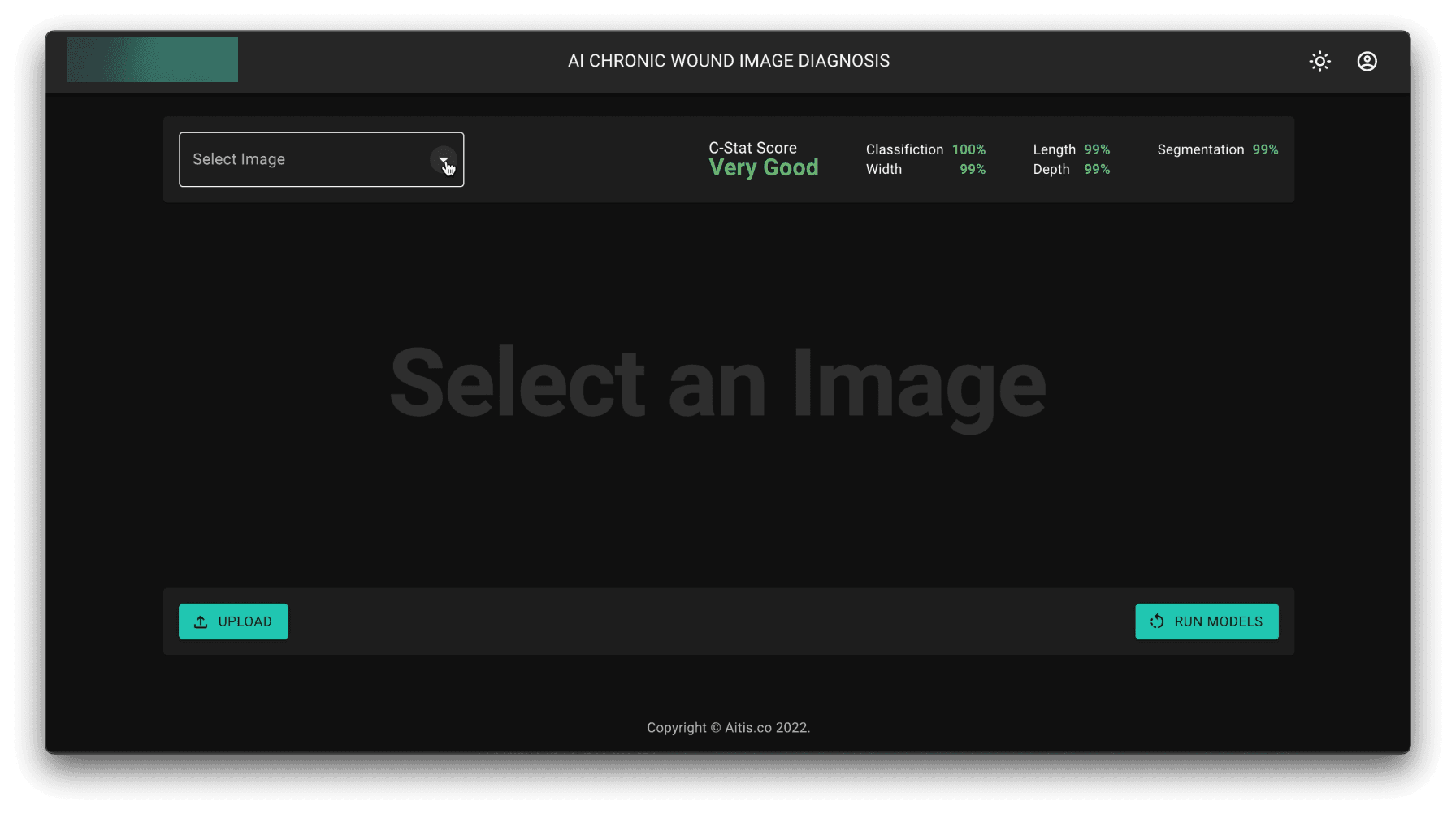Select the teal gradient app logo
This screenshot has height=814, width=1456.
coord(152,59)
